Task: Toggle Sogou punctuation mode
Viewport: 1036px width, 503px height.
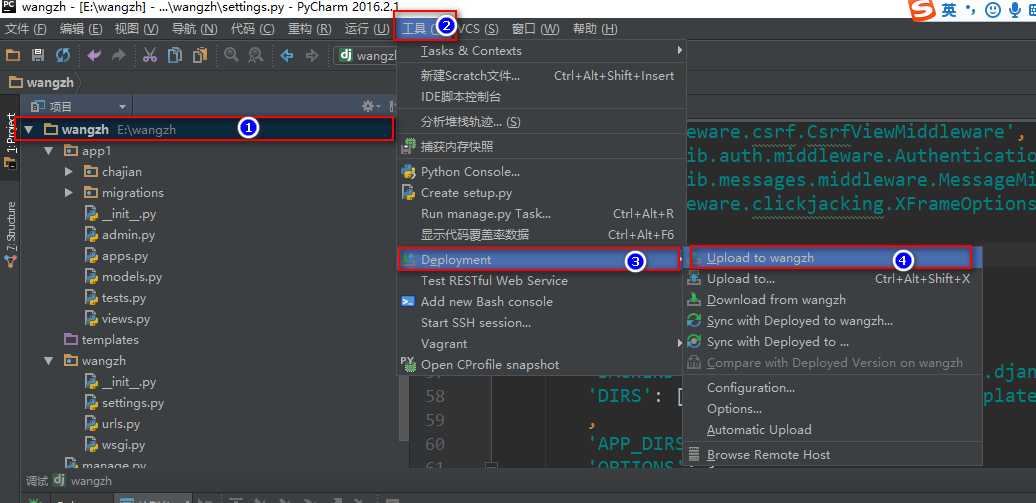Action: click(970, 9)
